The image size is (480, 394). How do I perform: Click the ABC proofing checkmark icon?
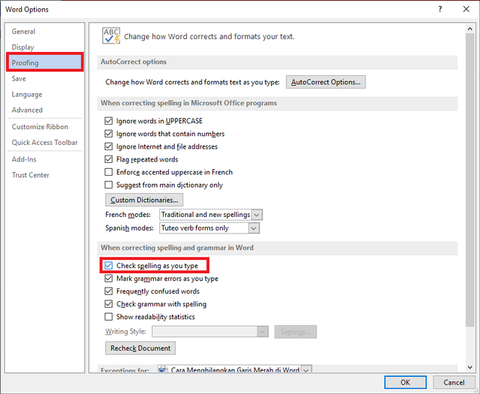[x=111, y=36]
